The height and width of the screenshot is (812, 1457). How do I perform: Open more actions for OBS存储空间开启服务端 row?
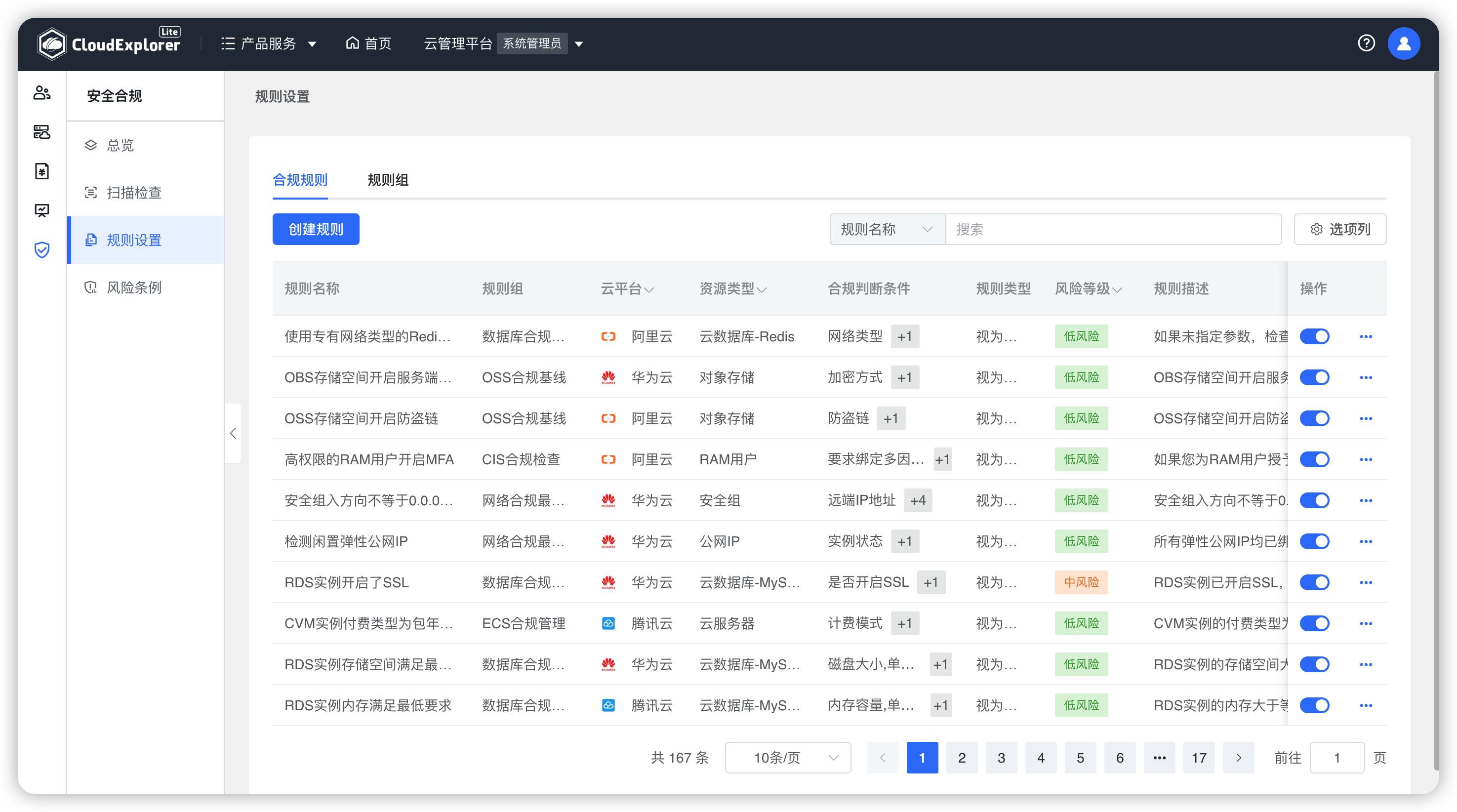tap(1365, 377)
